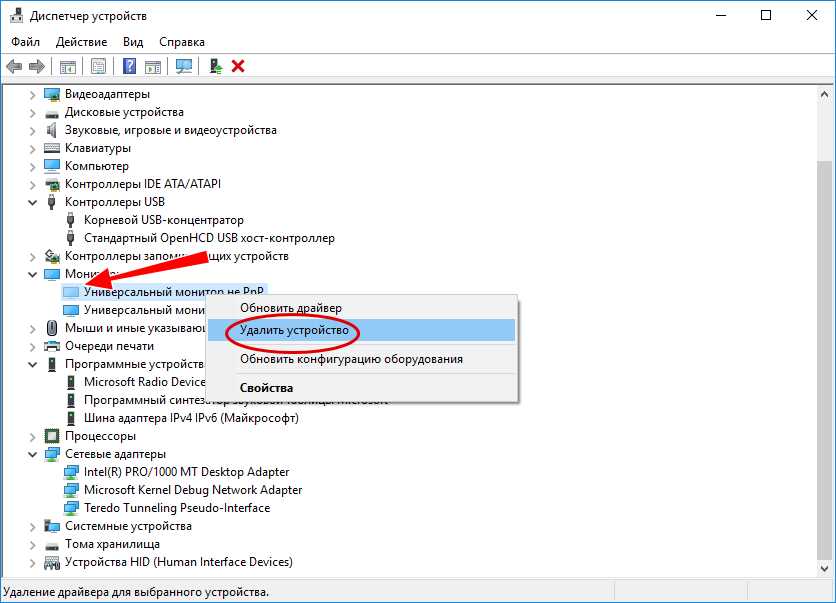Collapse the Мониторы node
Screen dimensions: 836x603
tap(33, 275)
